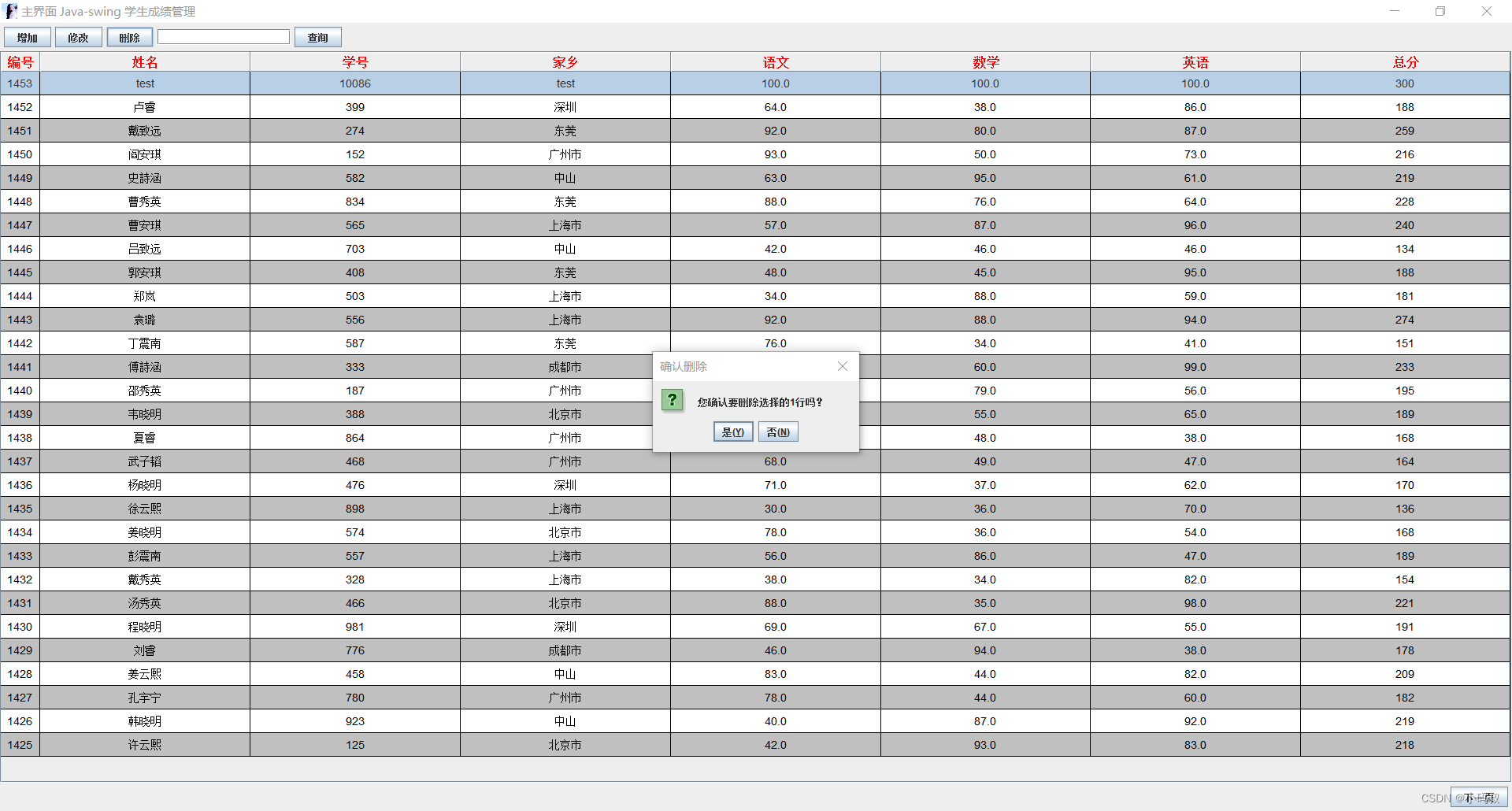Click math score 95.0 in row 1449
The image size is (1512, 811).
(985, 178)
